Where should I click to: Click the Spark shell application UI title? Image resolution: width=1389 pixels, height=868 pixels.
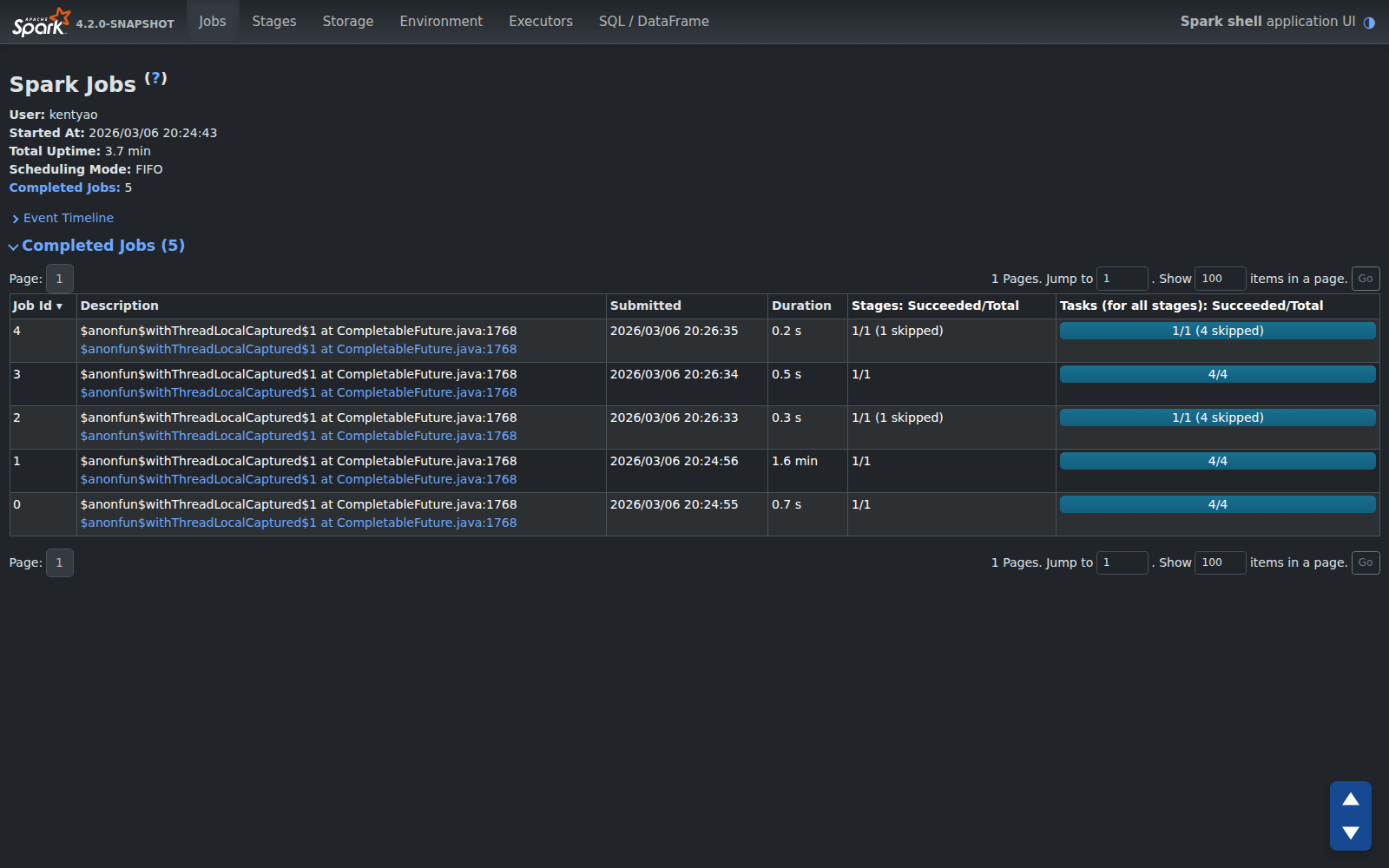click(x=1267, y=22)
